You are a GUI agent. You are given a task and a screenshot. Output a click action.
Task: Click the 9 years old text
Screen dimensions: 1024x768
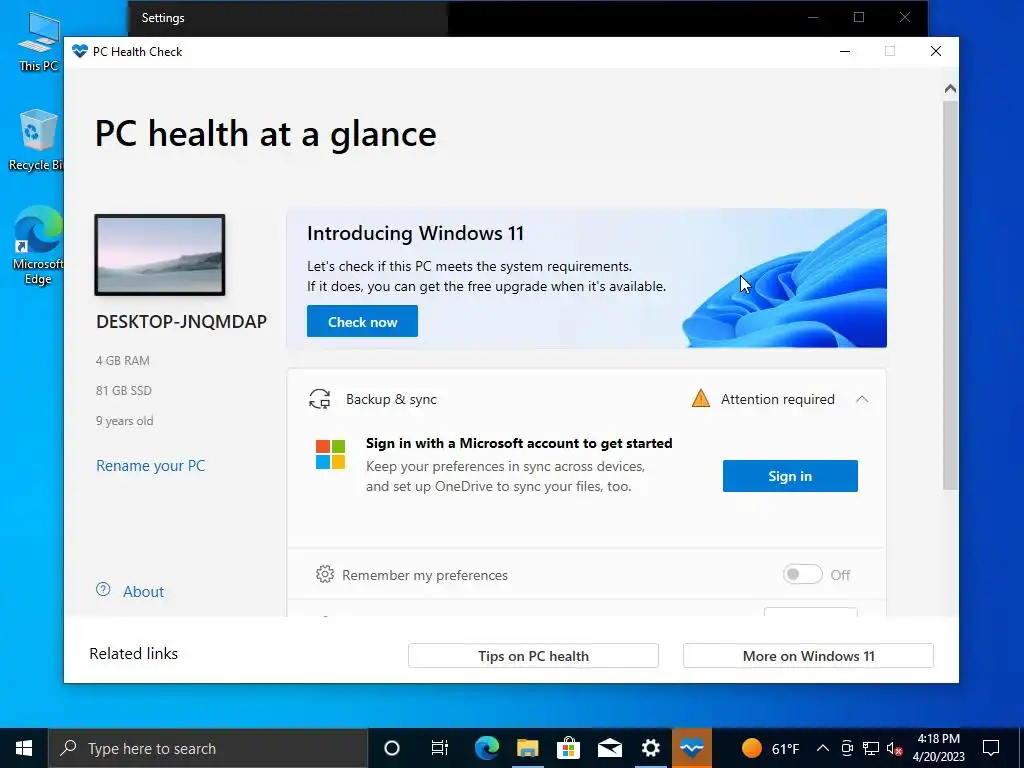[125, 421]
